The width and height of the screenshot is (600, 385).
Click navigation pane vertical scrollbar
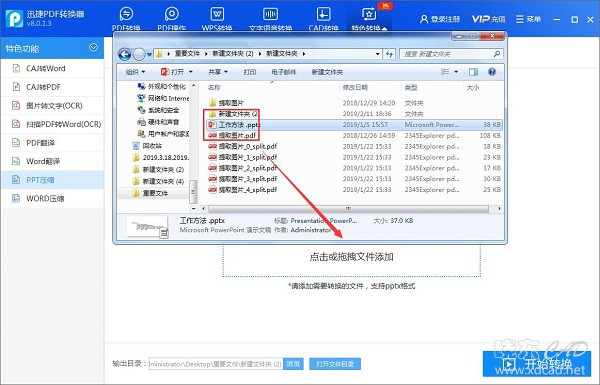tap(193, 191)
